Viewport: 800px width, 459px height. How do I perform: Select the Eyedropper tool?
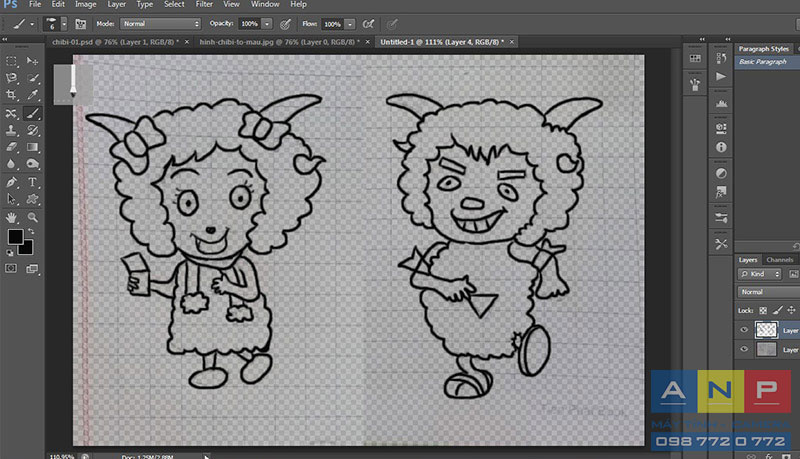32,95
